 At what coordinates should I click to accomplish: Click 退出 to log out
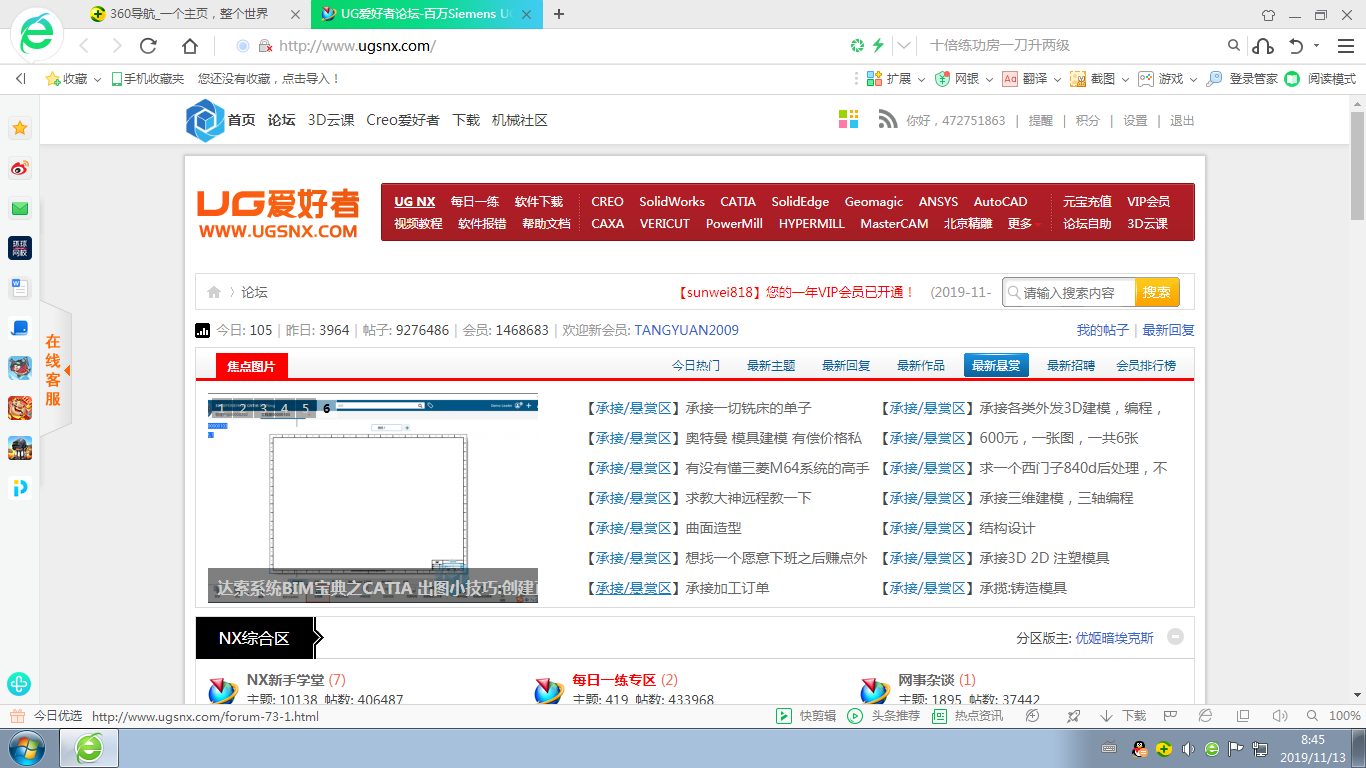pyautogui.click(x=1182, y=120)
